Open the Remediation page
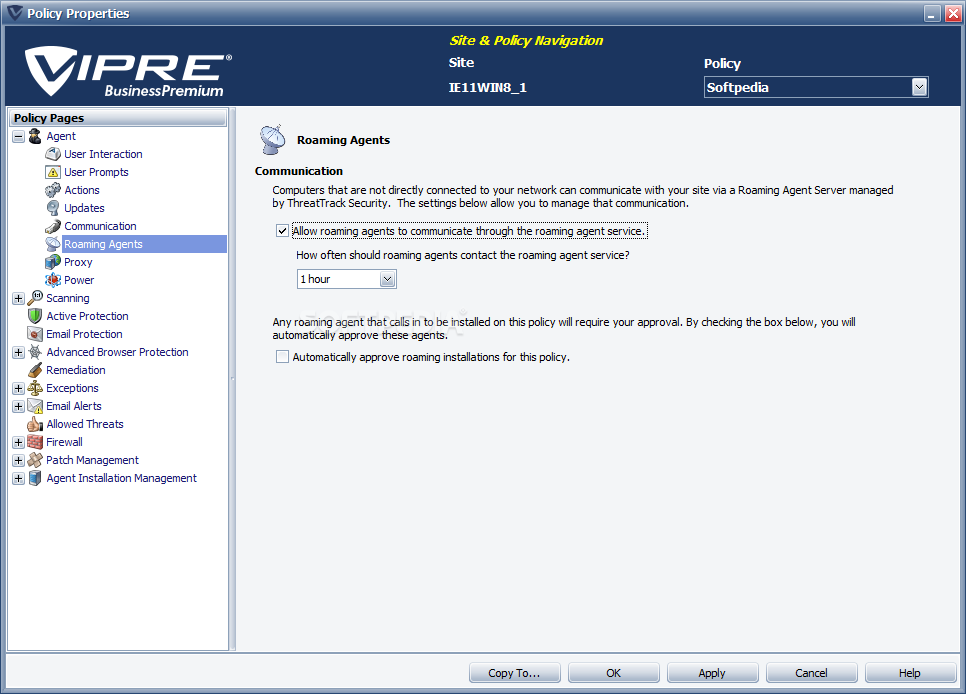Viewport: 966px width, 694px height. click(75, 370)
